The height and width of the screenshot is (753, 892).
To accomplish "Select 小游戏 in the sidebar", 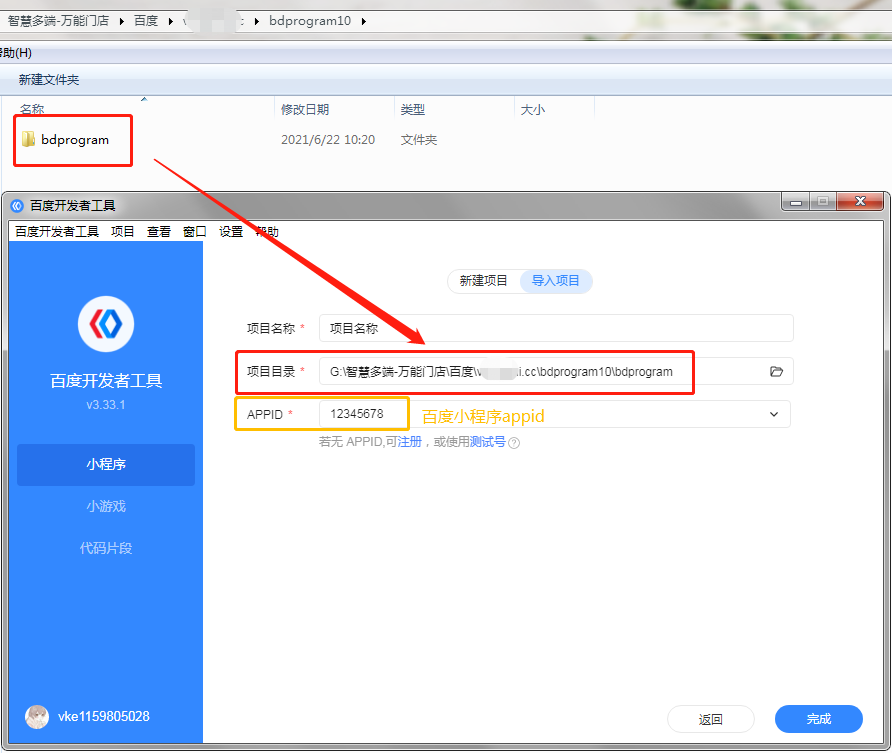I will tap(106, 506).
